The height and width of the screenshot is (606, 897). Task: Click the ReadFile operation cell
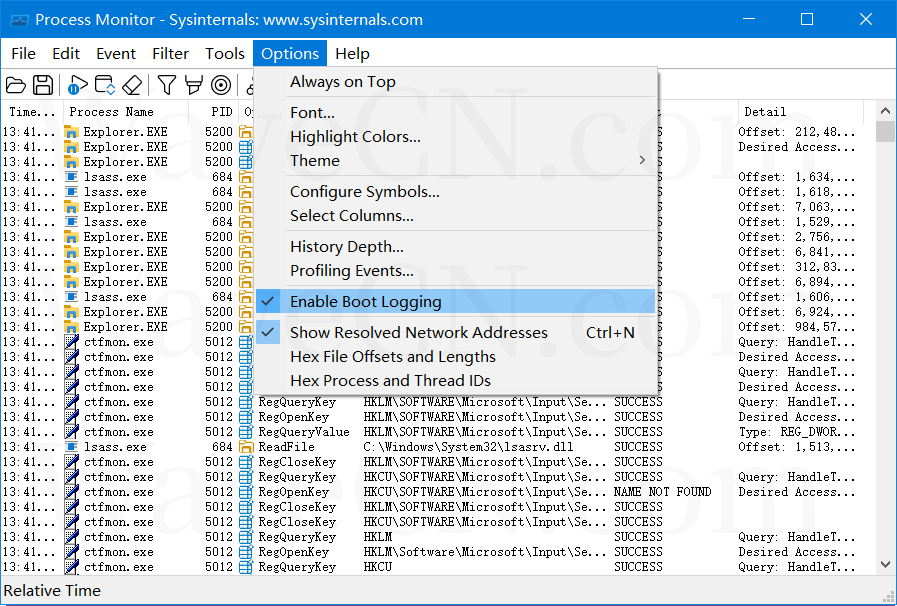click(x=287, y=447)
